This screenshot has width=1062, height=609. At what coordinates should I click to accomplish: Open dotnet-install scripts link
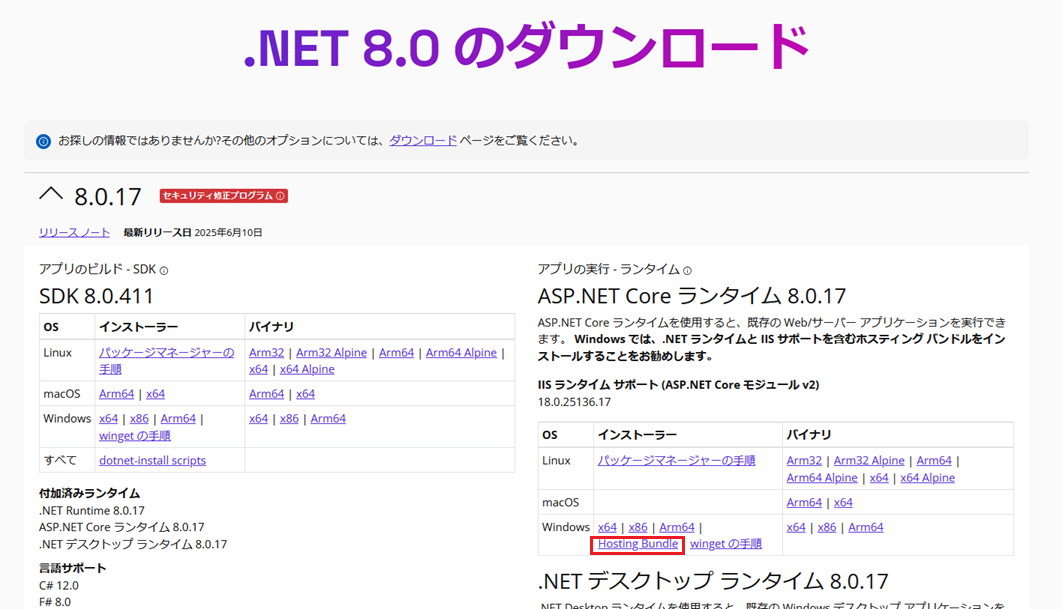pos(152,460)
